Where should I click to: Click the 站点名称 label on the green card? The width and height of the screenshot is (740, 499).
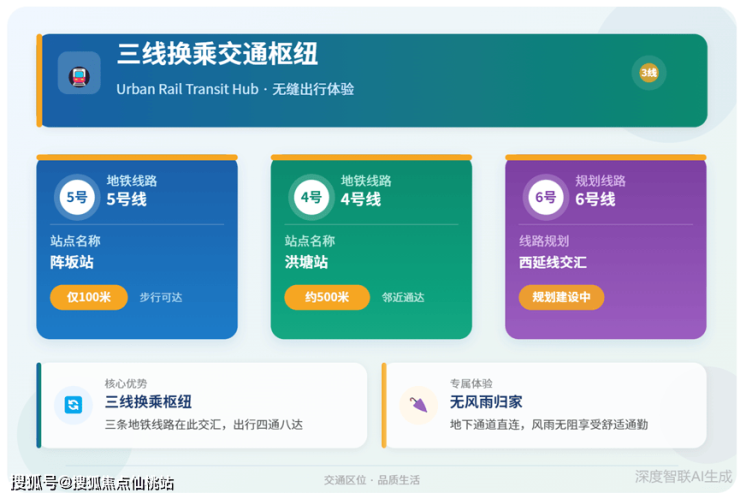pos(310,241)
